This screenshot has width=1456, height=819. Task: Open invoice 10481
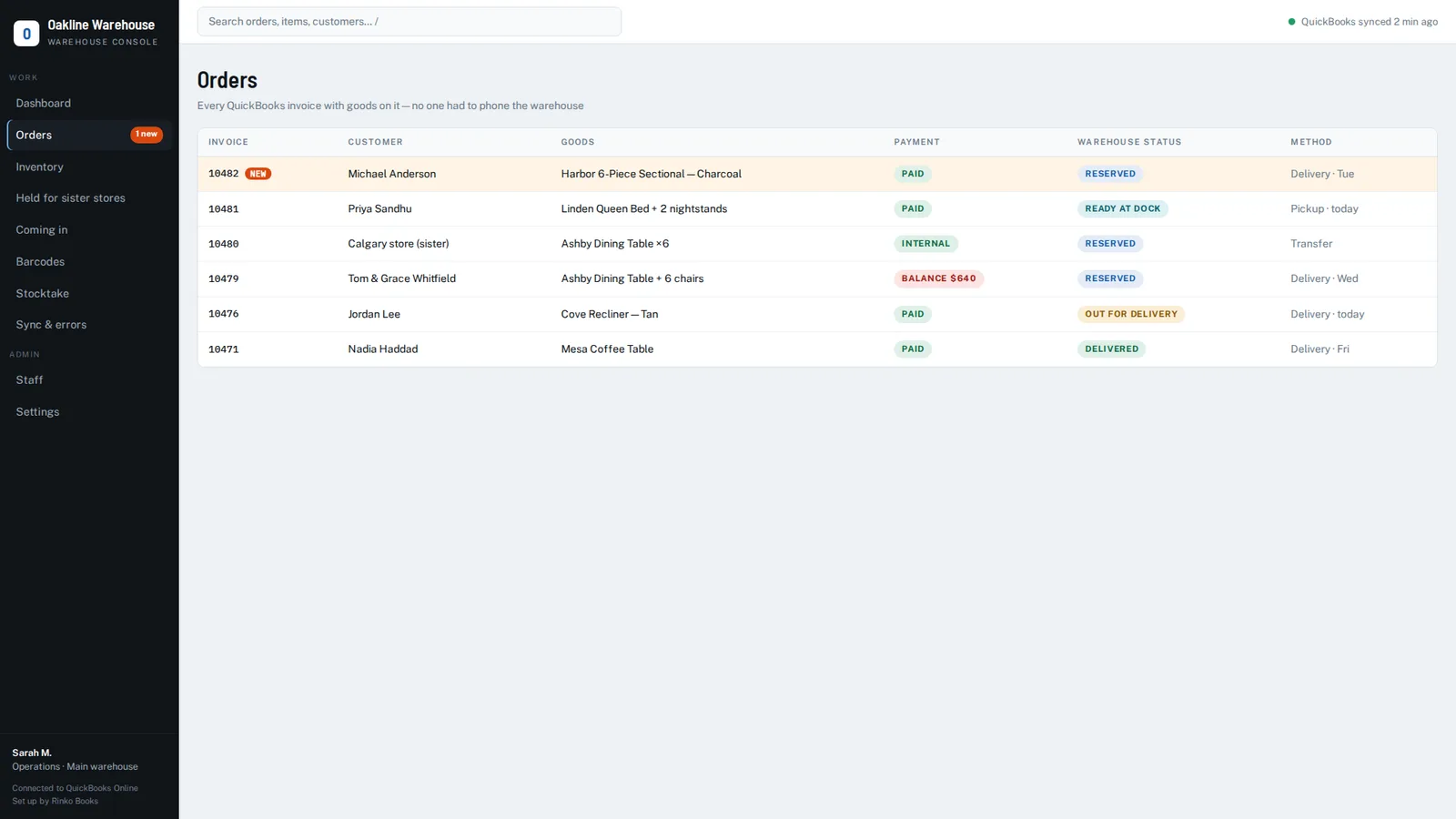[224, 209]
